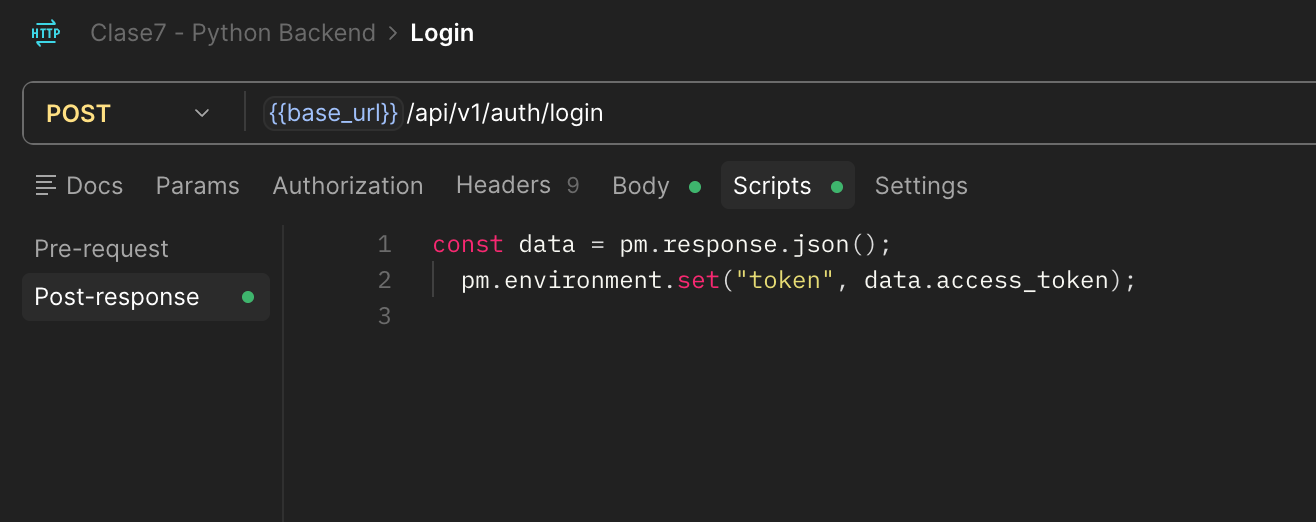Click the "token" string in the script
This screenshot has width=1316, height=522.
click(785, 281)
